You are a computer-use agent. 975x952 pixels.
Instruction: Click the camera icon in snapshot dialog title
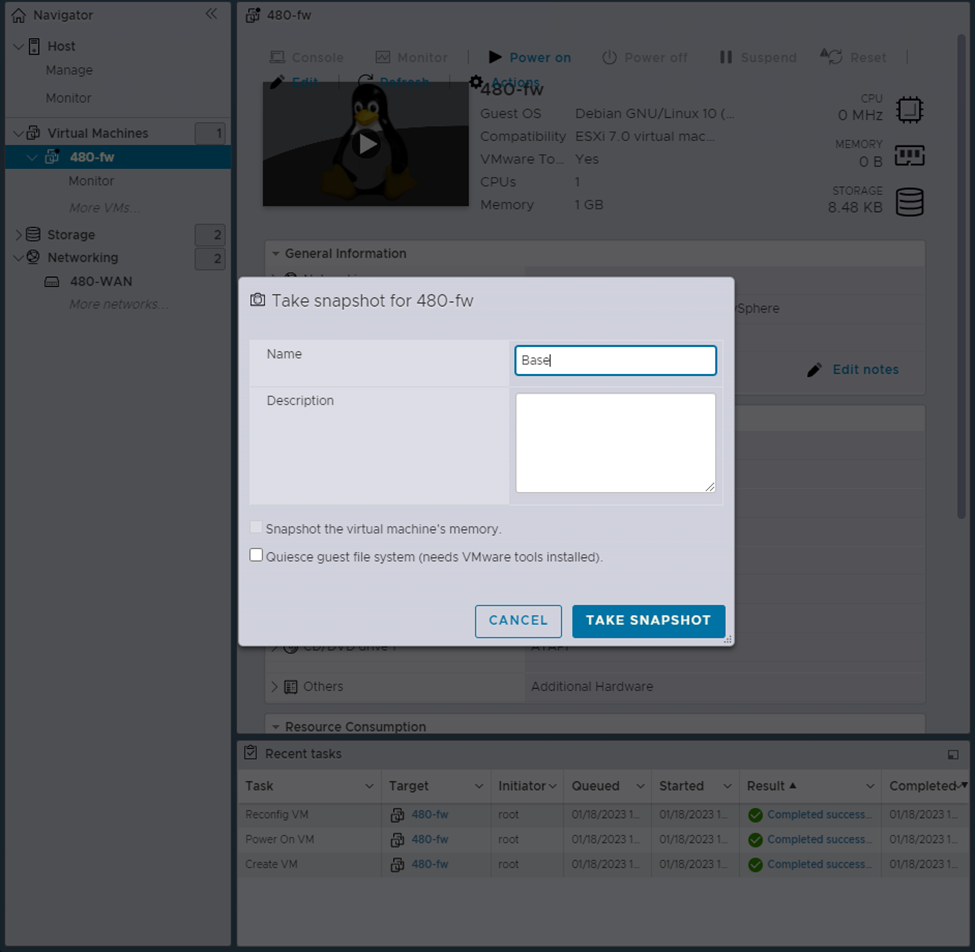257,300
